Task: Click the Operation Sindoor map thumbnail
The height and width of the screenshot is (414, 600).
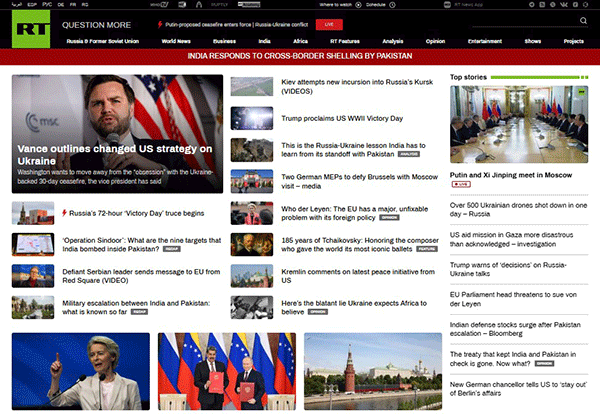Action: pyautogui.click(x=33, y=244)
